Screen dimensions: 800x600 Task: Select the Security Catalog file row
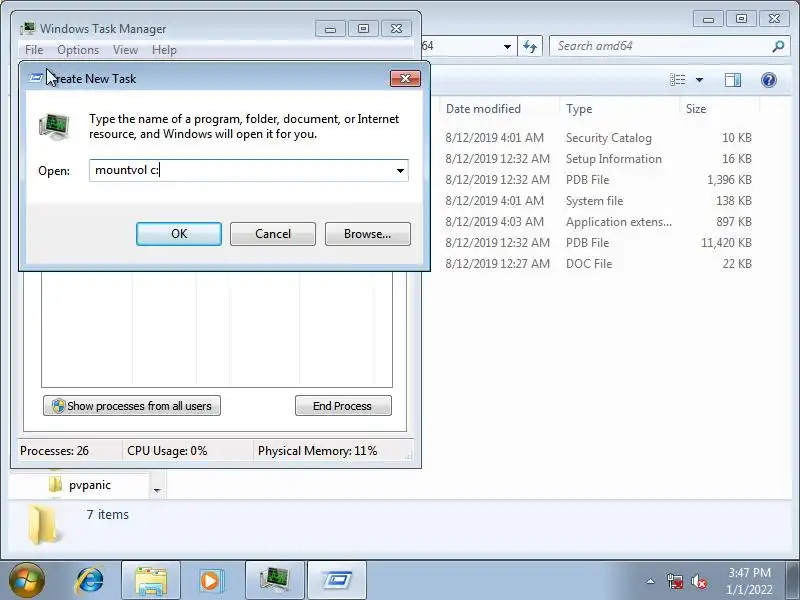598,138
